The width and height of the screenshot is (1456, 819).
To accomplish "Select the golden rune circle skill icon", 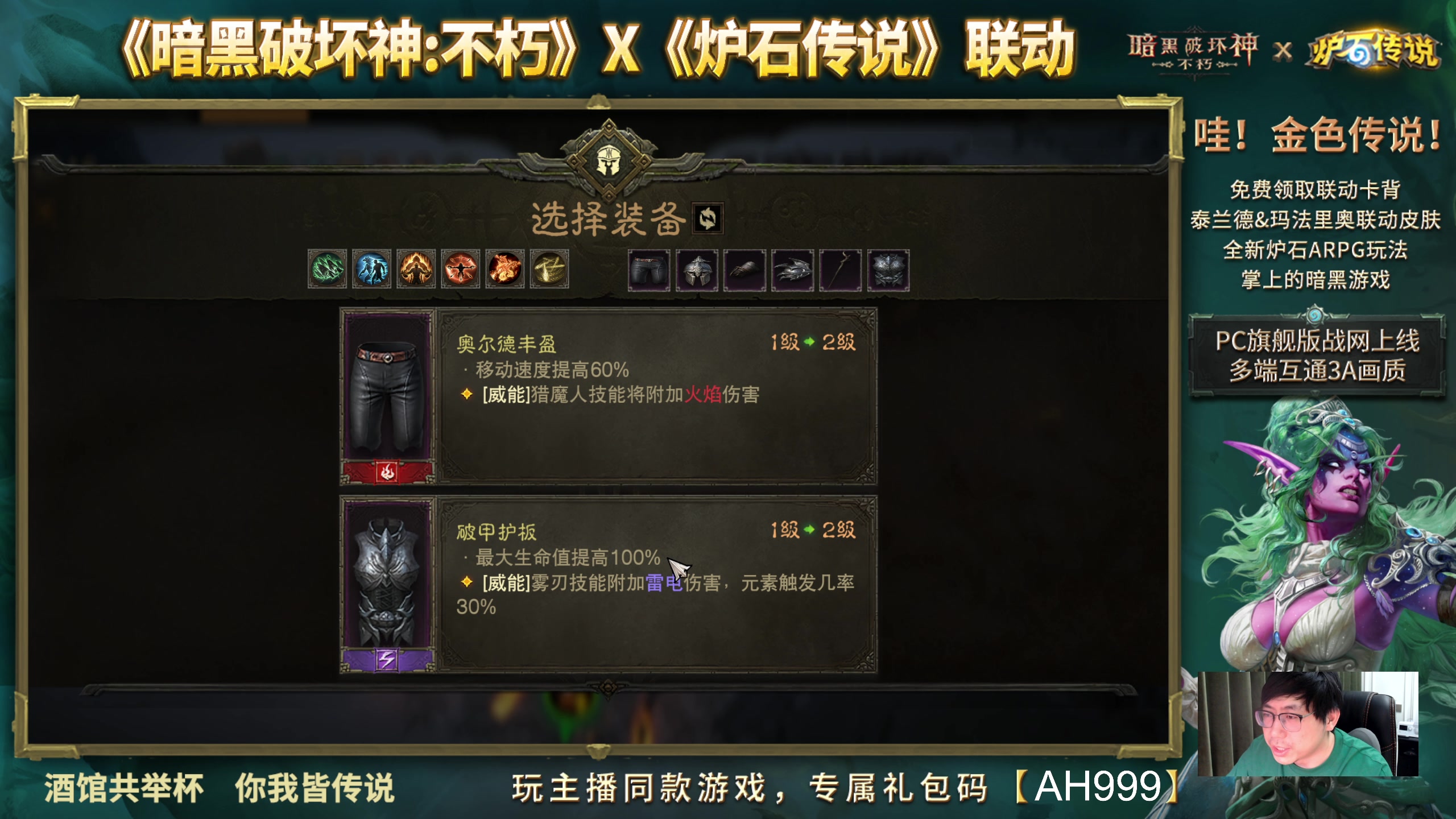I will click(x=549, y=268).
